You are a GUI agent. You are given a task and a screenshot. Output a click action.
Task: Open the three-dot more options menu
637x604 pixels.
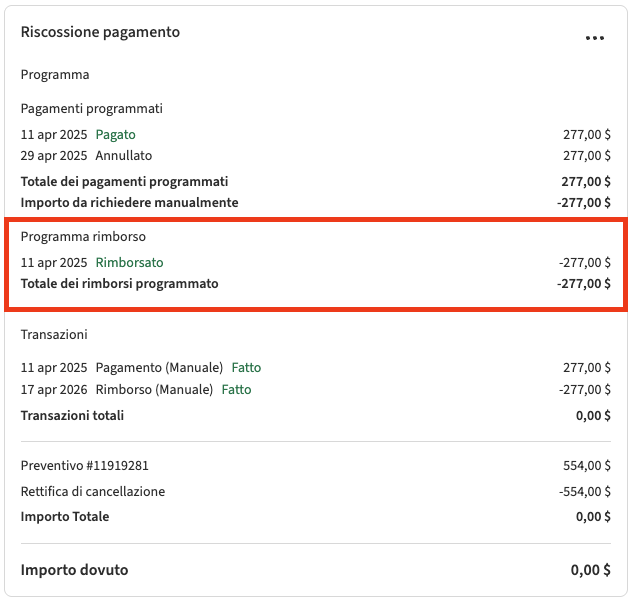click(595, 38)
